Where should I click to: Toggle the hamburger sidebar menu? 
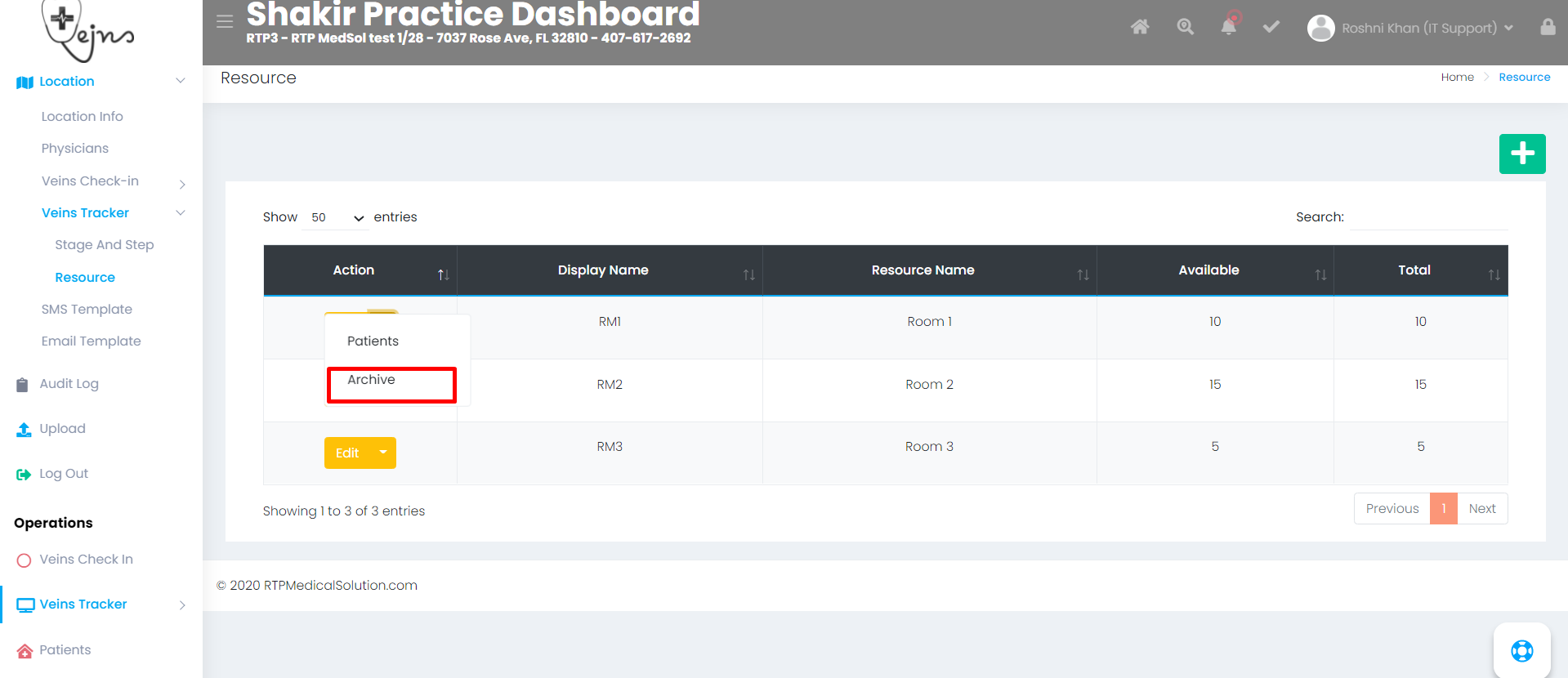click(x=225, y=21)
